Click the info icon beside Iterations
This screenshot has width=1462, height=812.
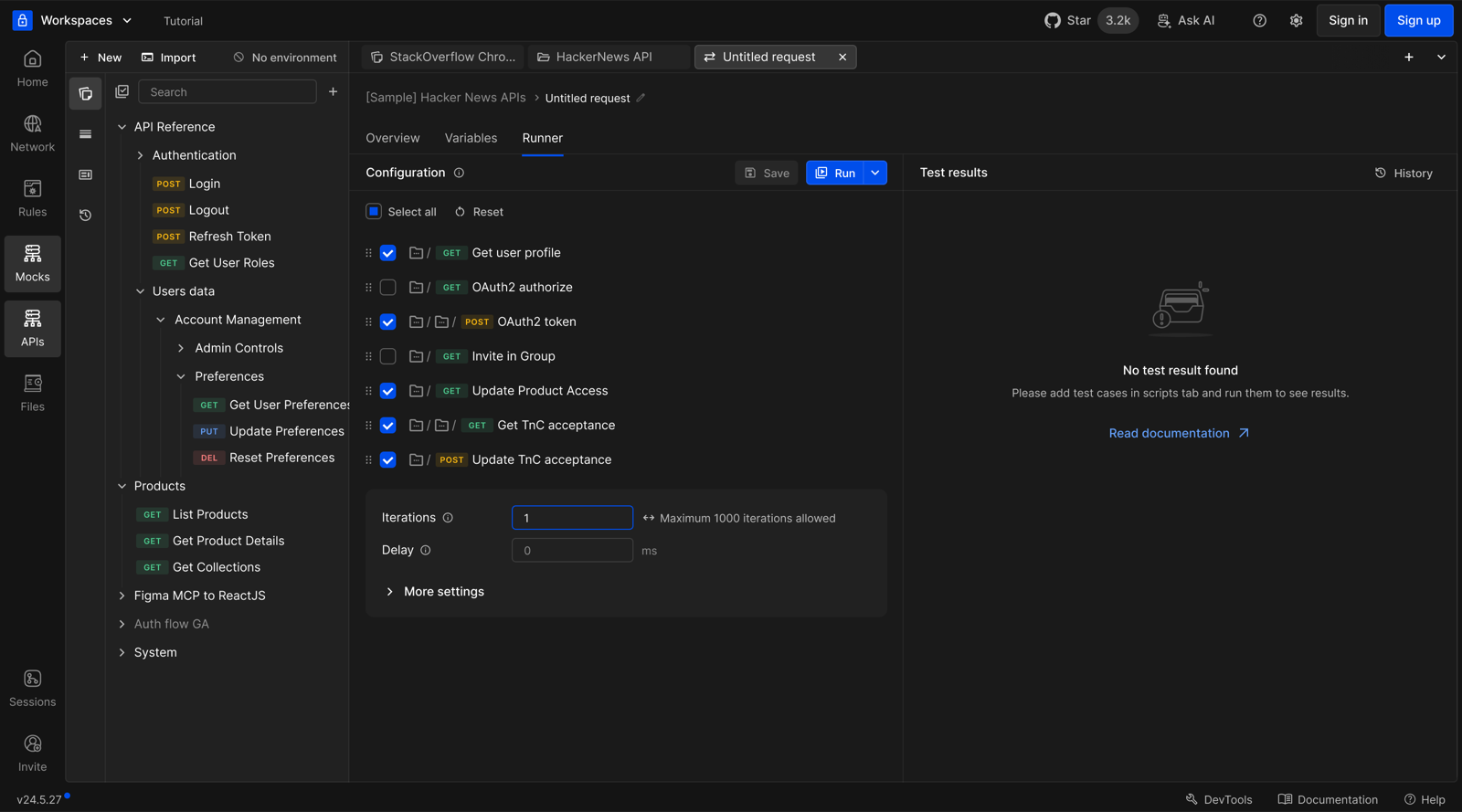coord(448,518)
